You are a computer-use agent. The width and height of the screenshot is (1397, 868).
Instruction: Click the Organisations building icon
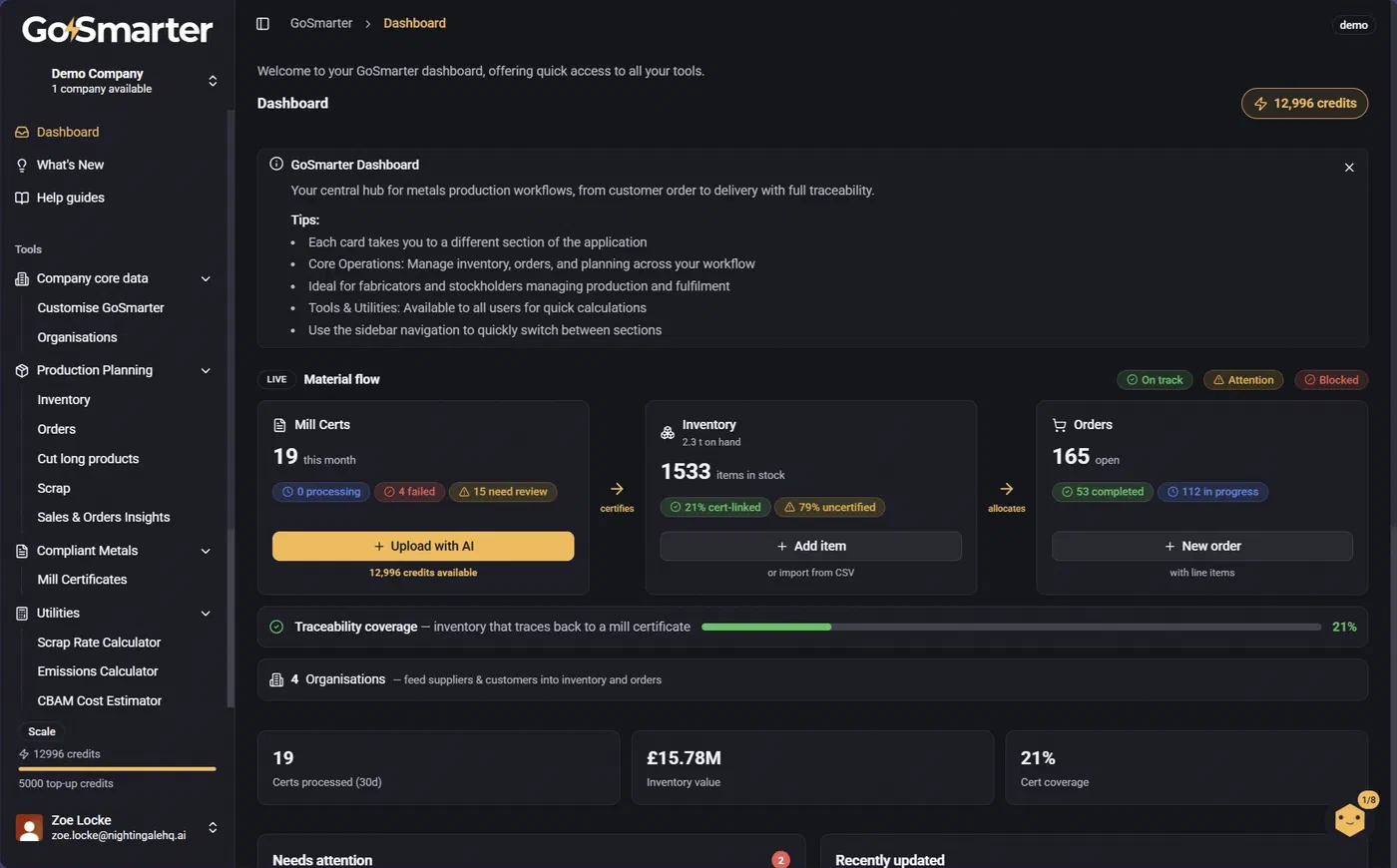point(276,679)
